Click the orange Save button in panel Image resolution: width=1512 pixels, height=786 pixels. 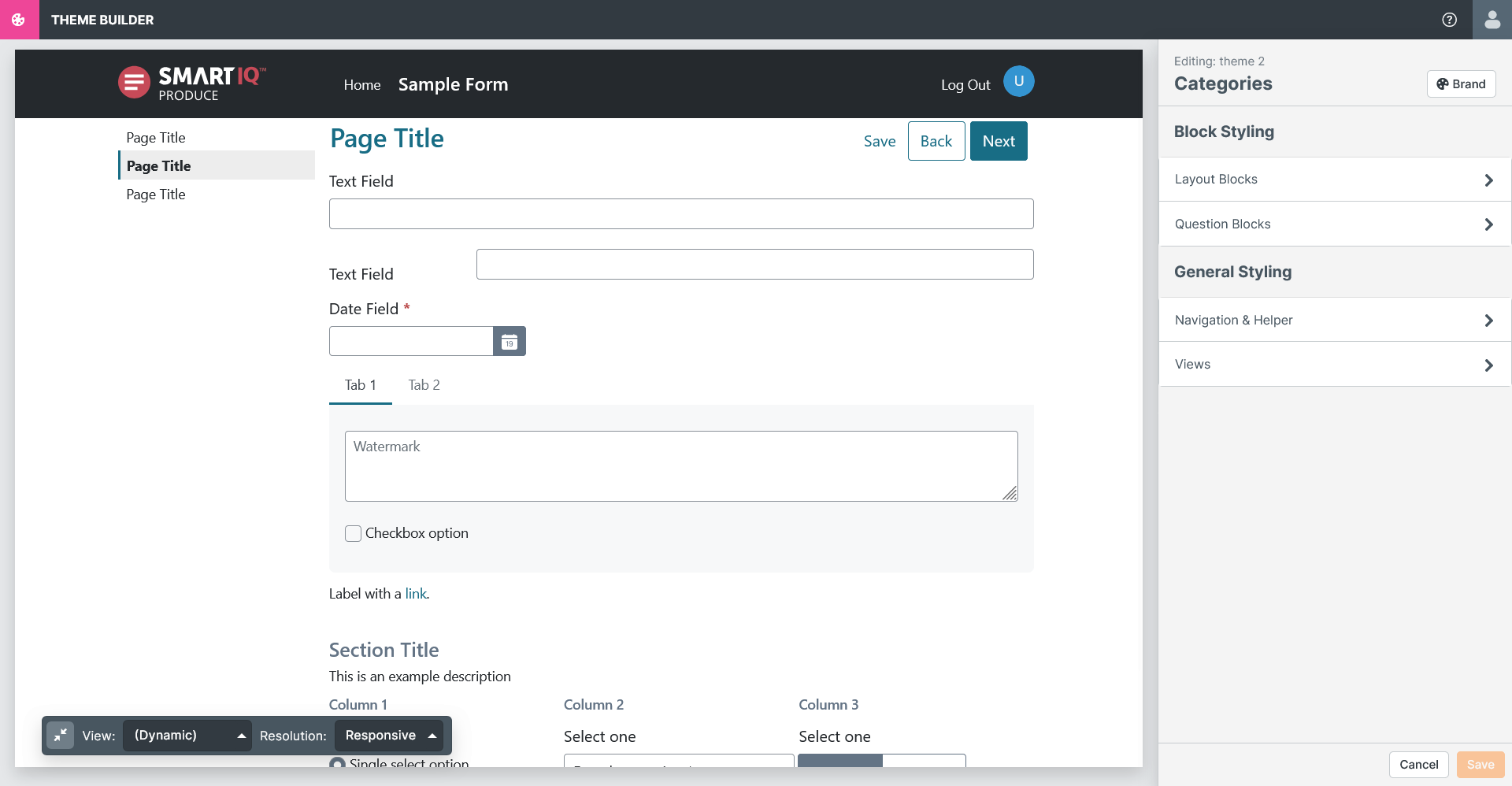[1480, 765]
